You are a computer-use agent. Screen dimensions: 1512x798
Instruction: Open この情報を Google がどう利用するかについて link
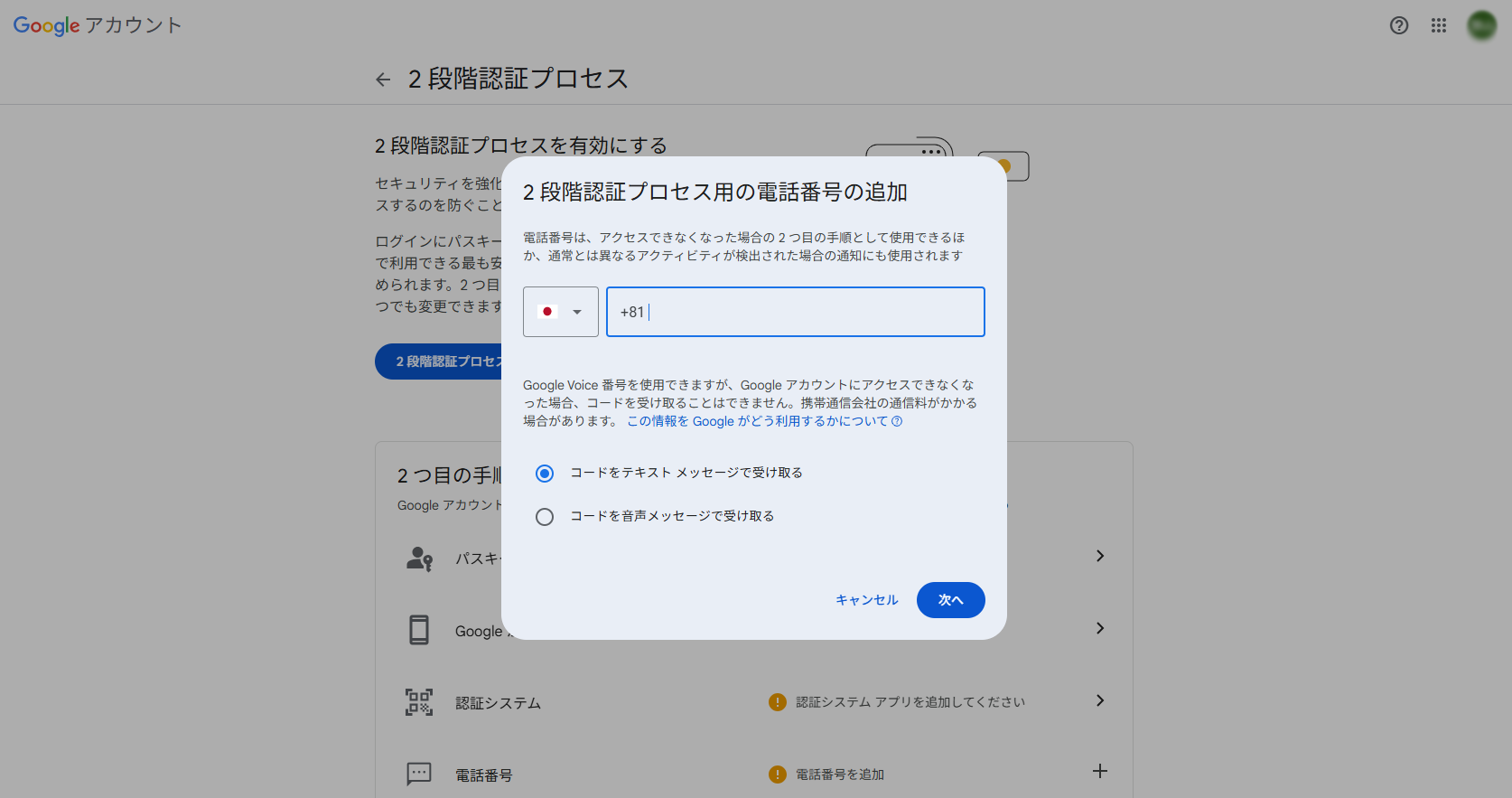[764, 421]
